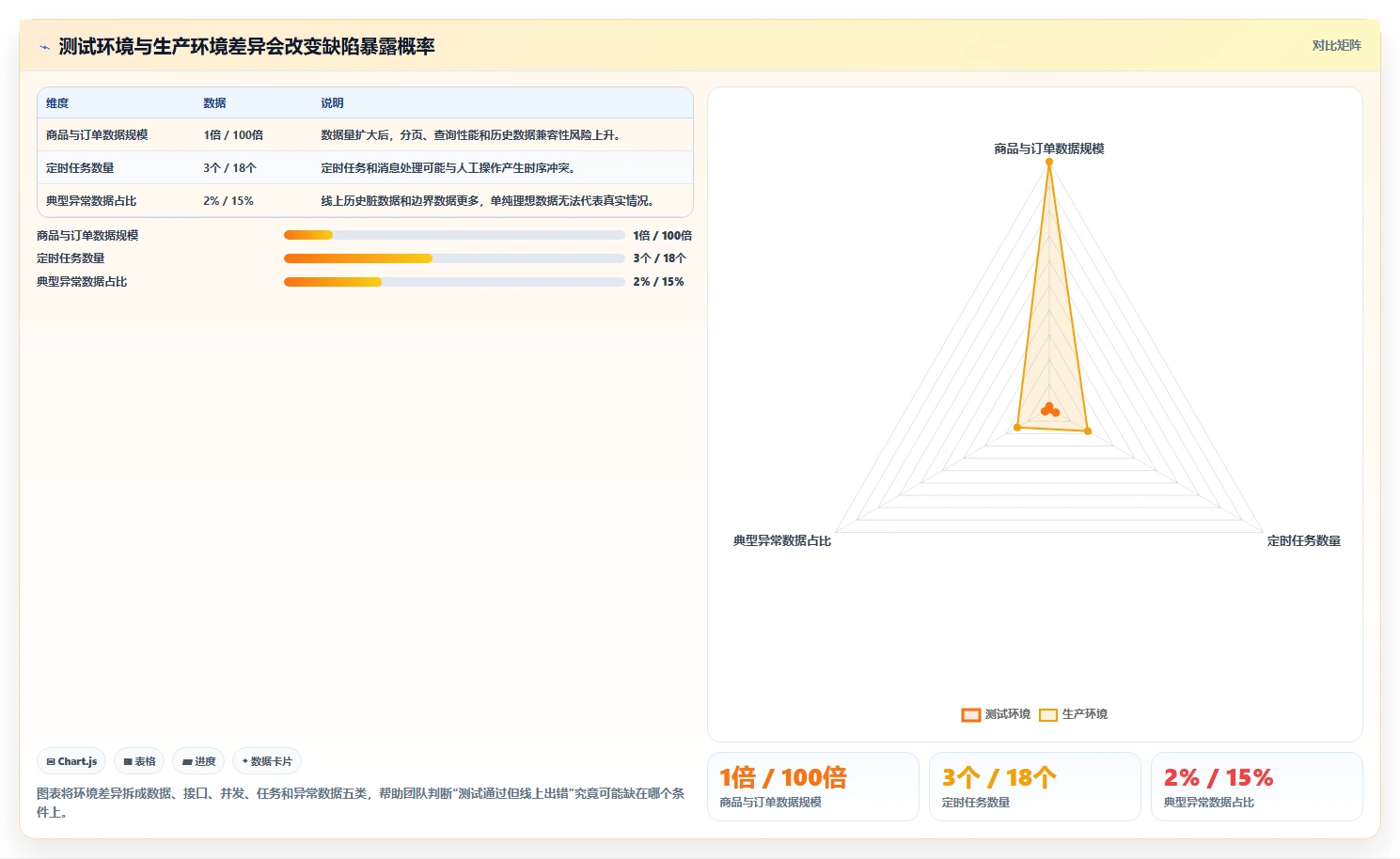
Task: Click the heading 测试环境与生产环境差异会改变缺陷暴露概率
Action: pyautogui.click(x=246, y=47)
